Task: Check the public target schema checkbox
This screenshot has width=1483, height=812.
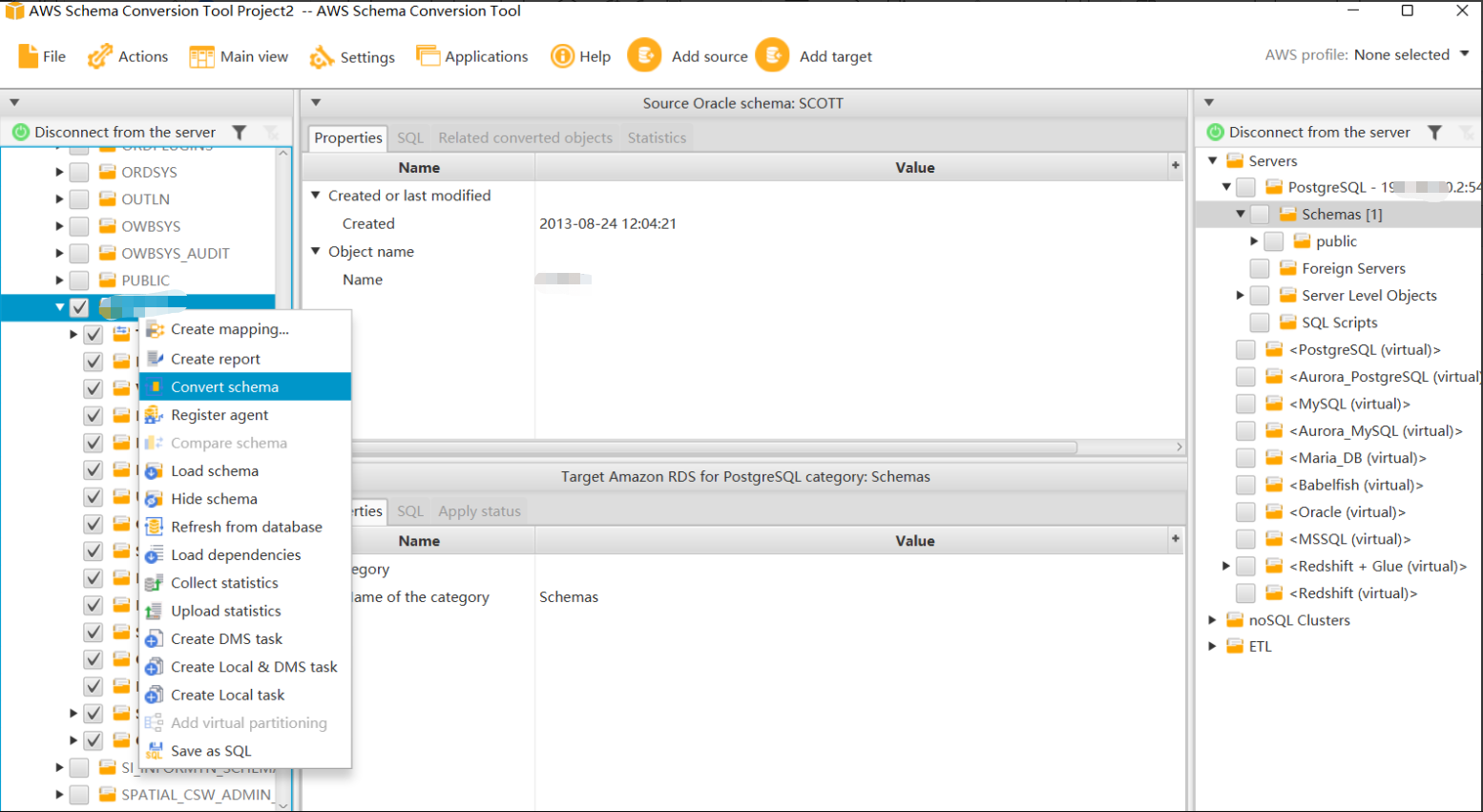Action: coord(1274,241)
